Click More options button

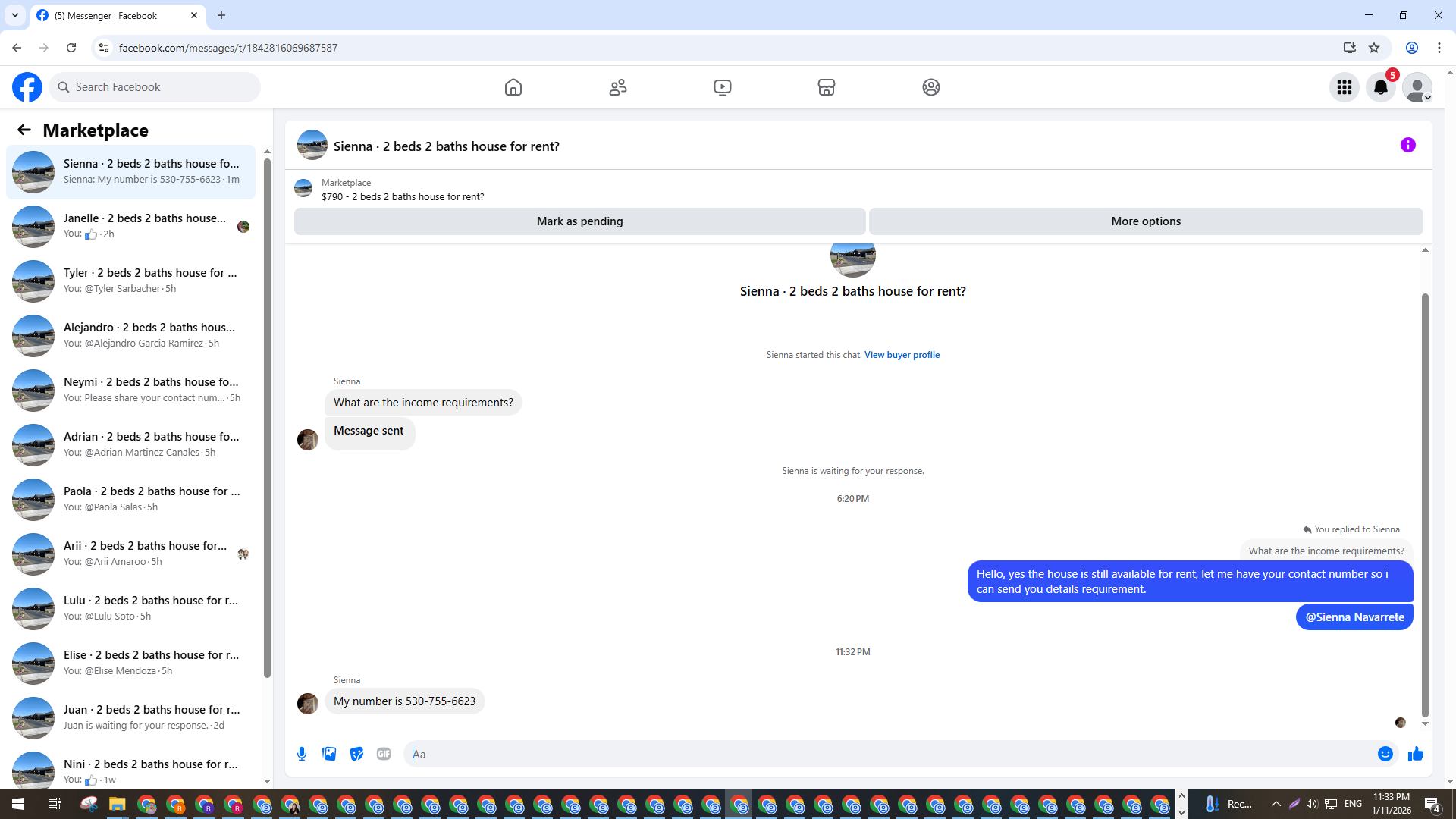(x=1146, y=221)
